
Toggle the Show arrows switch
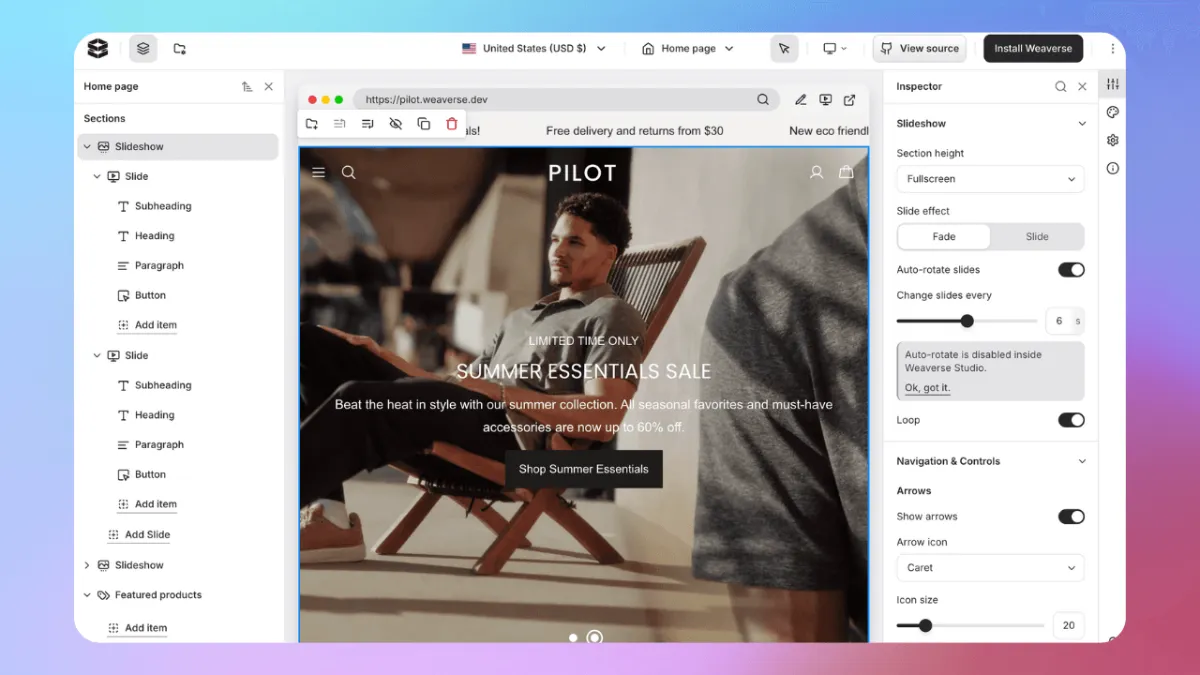coord(1070,517)
